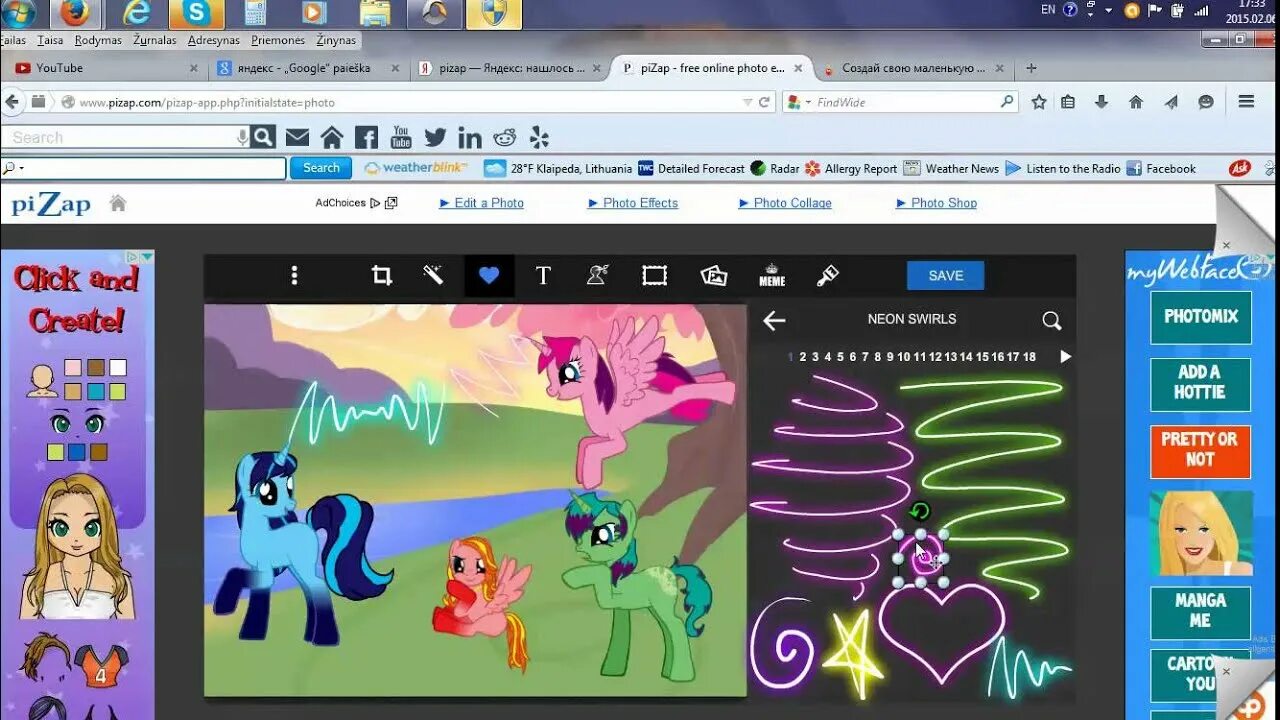
Task: Open the downloads arrow icon
Action: [1102, 102]
